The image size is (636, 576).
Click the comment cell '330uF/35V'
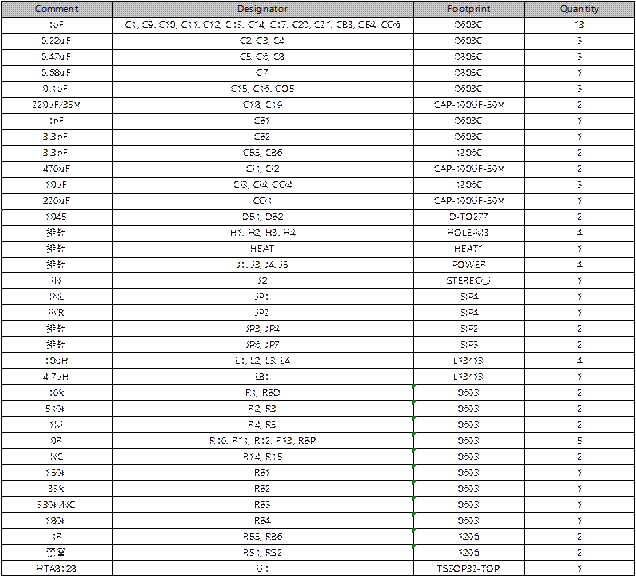(57, 105)
